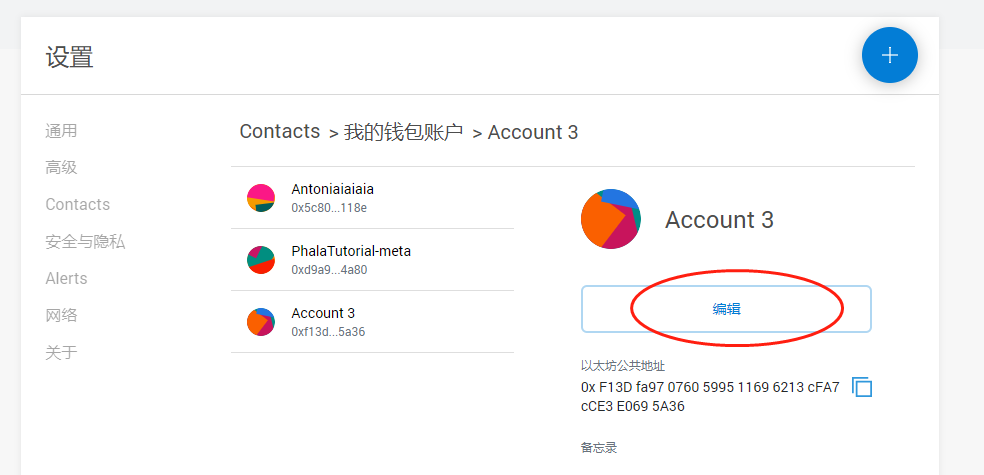Open 安全与隐私 settings section
This screenshot has height=475, width=984.
click(x=85, y=242)
